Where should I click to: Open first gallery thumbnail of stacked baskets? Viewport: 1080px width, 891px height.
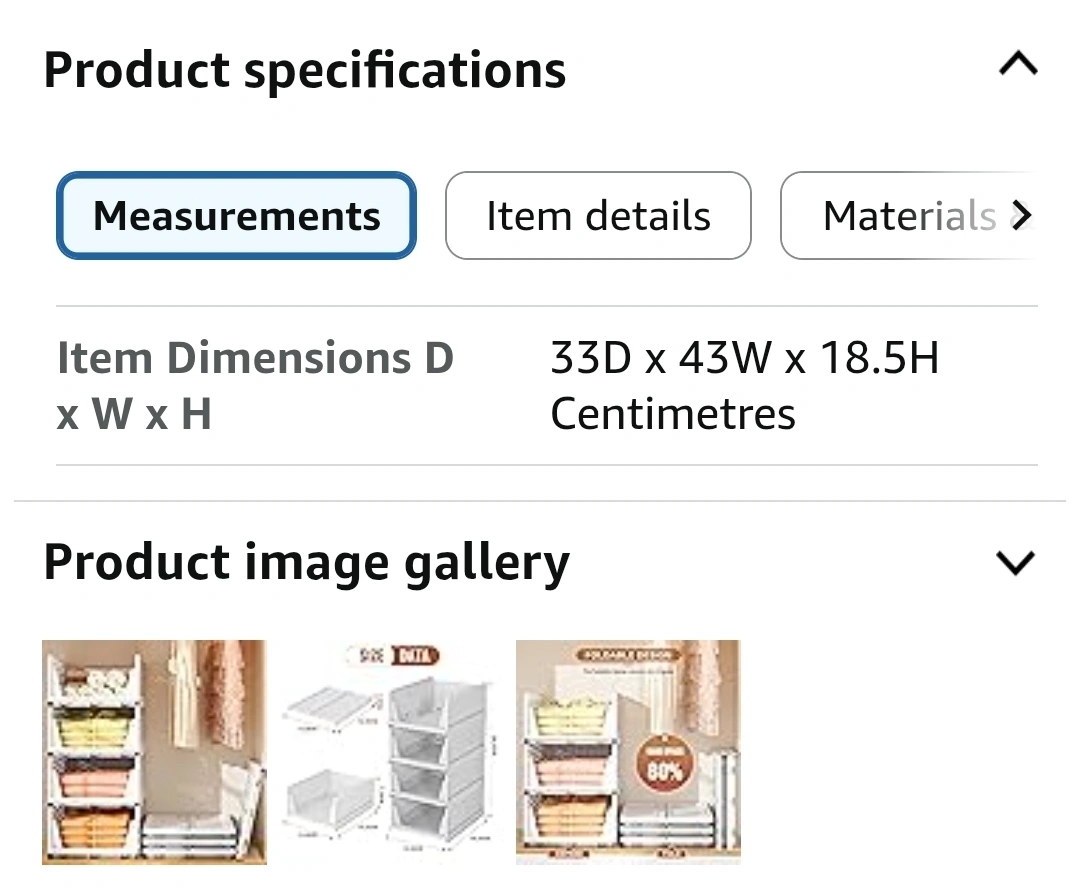tap(154, 752)
